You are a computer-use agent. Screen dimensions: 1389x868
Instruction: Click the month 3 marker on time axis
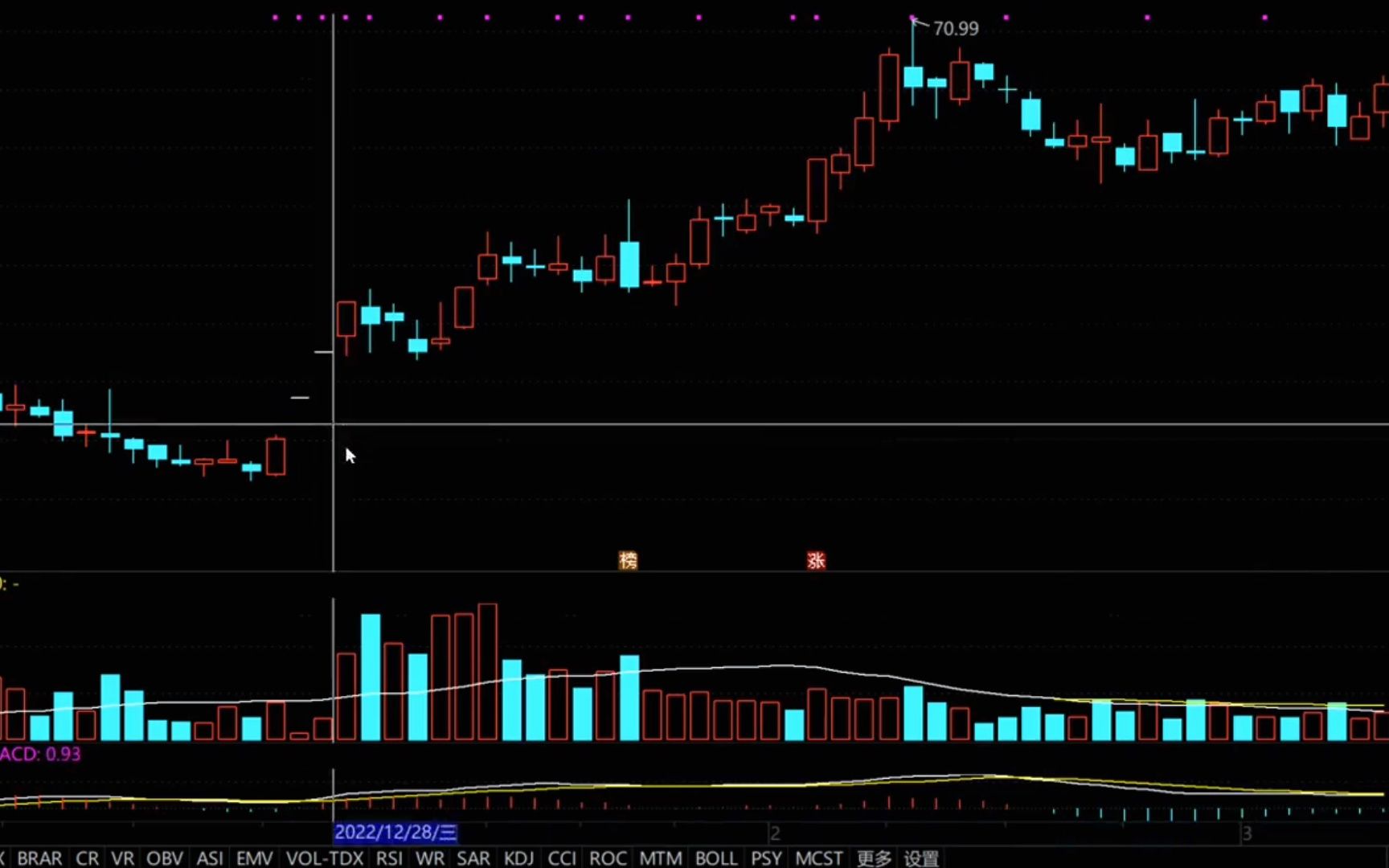pyautogui.click(x=1247, y=833)
